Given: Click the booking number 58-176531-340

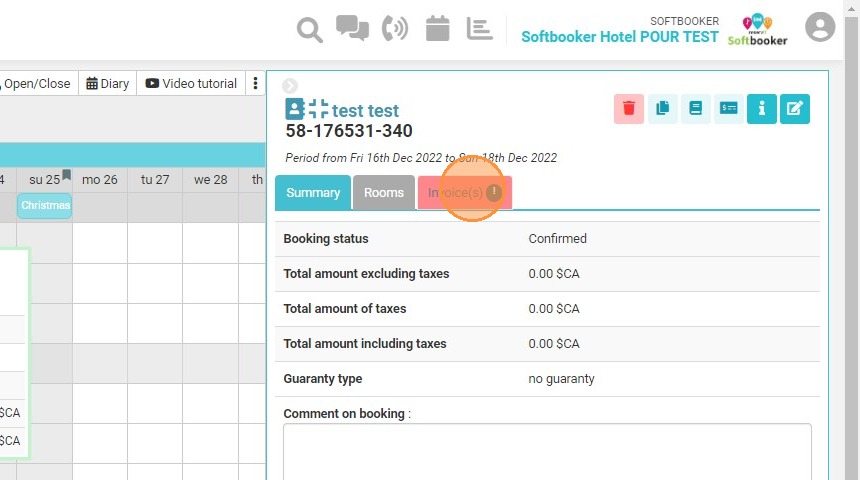Looking at the screenshot, I should (349, 131).
